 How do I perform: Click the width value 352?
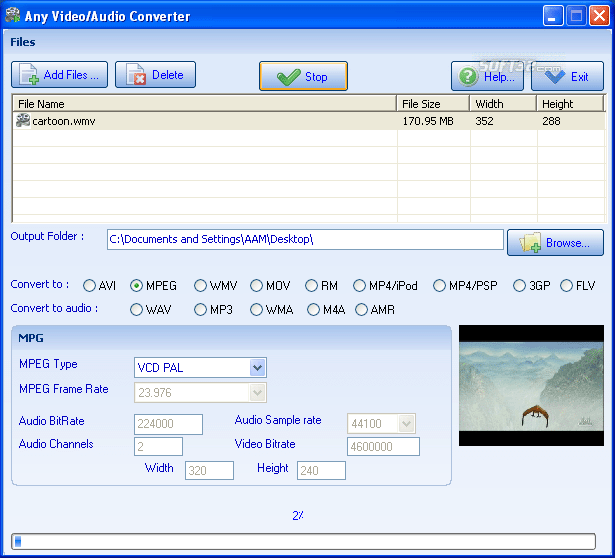(484, 121)
